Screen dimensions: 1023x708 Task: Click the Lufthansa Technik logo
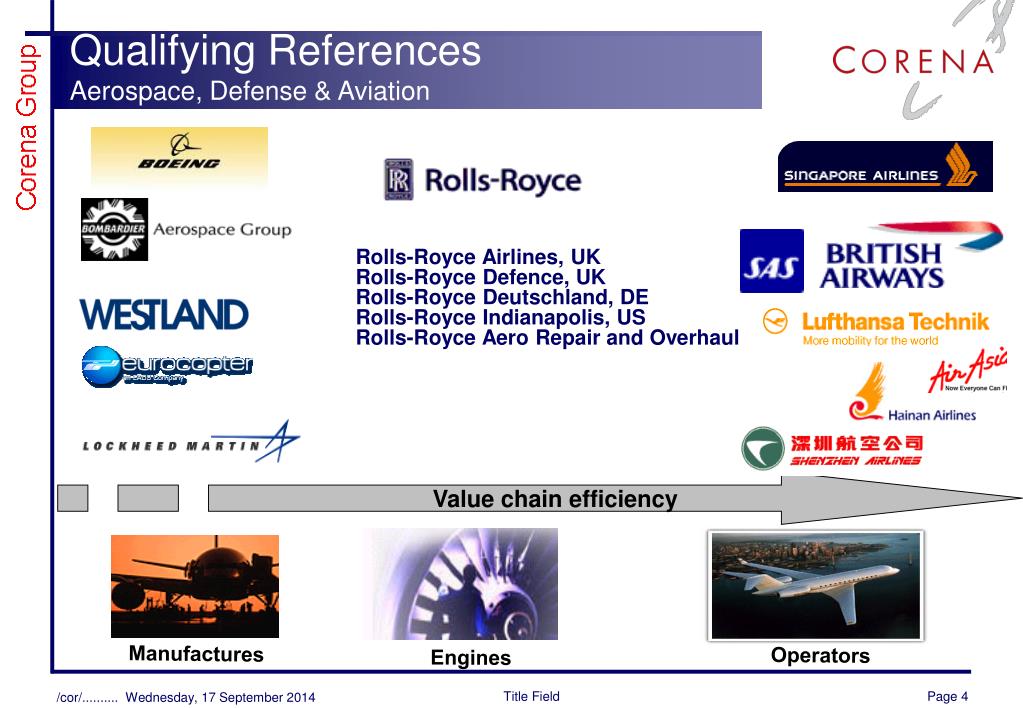pos(876,327)
